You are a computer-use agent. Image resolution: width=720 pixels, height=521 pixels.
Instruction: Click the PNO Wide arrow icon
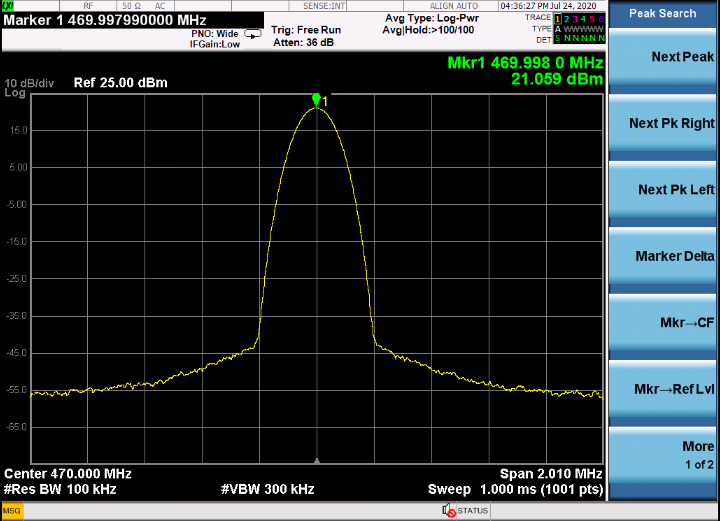tap(253, 34)
